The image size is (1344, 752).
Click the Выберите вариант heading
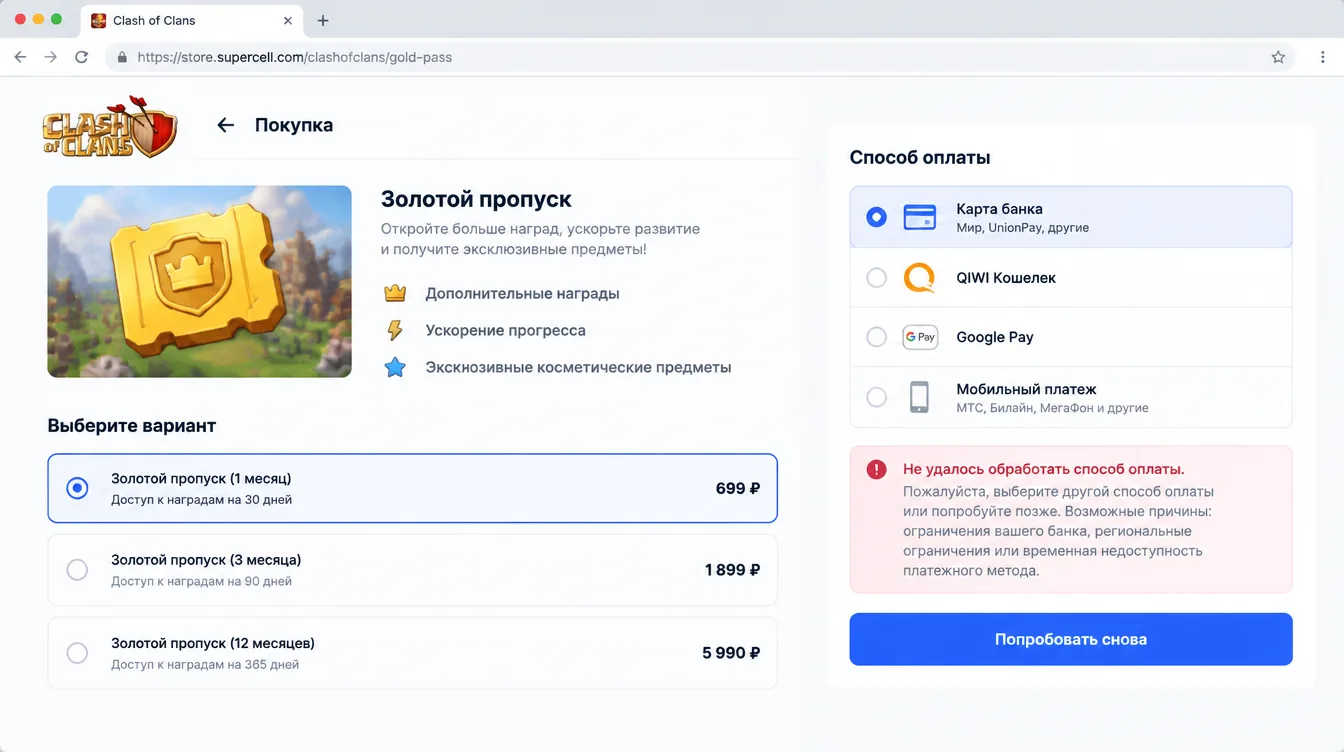132,425
